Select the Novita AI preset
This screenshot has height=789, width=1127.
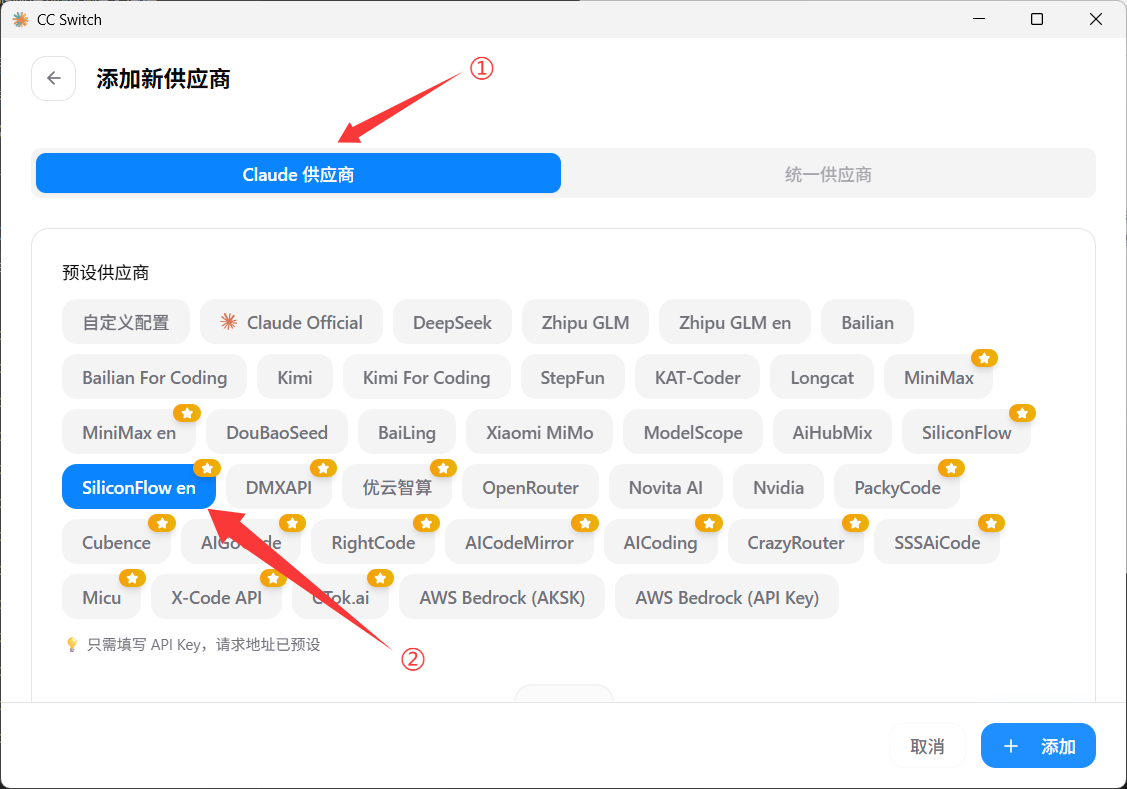point(666,487)
